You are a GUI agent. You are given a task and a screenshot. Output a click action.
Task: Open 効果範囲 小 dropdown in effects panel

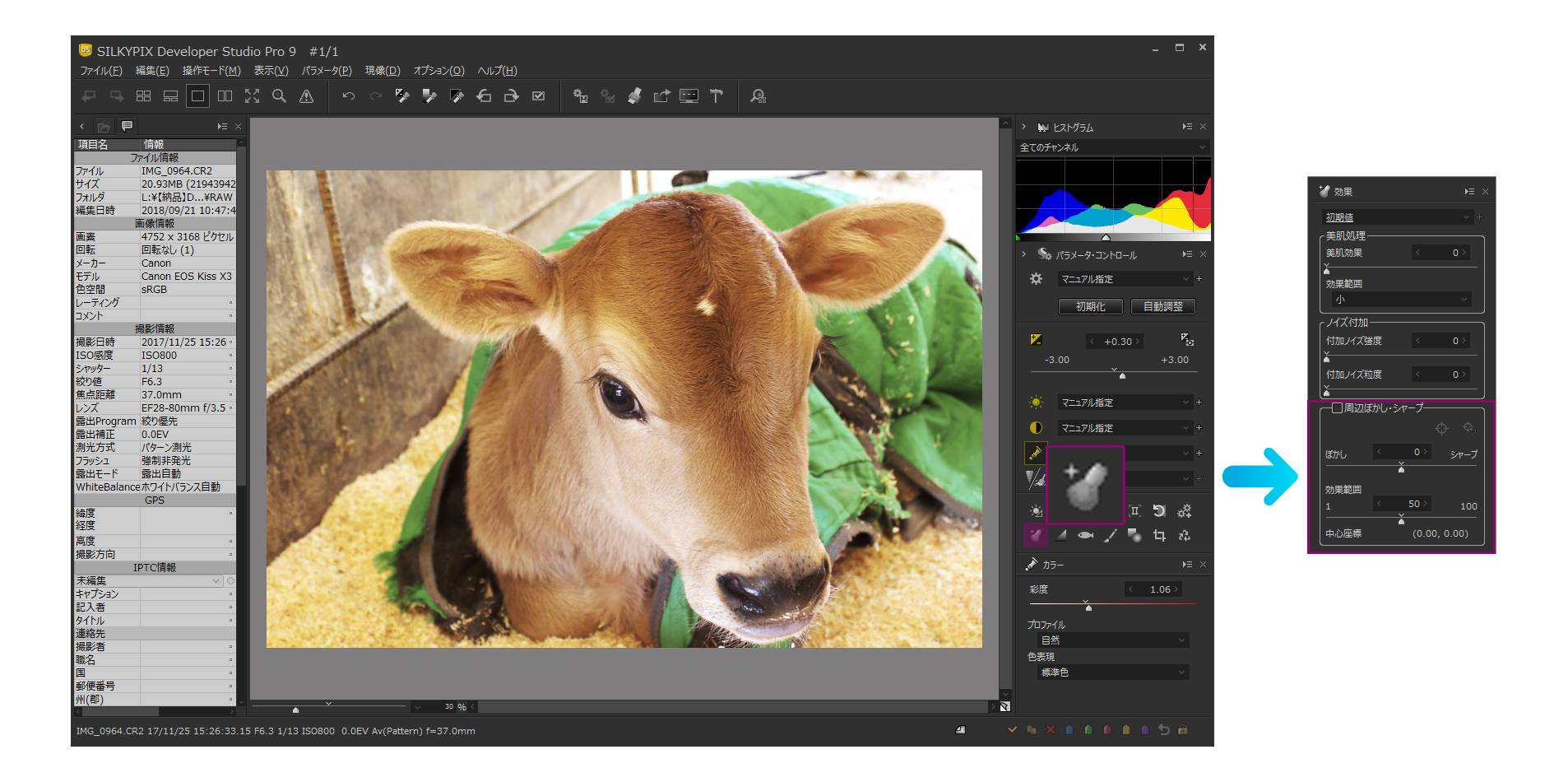coord(1402,300)
